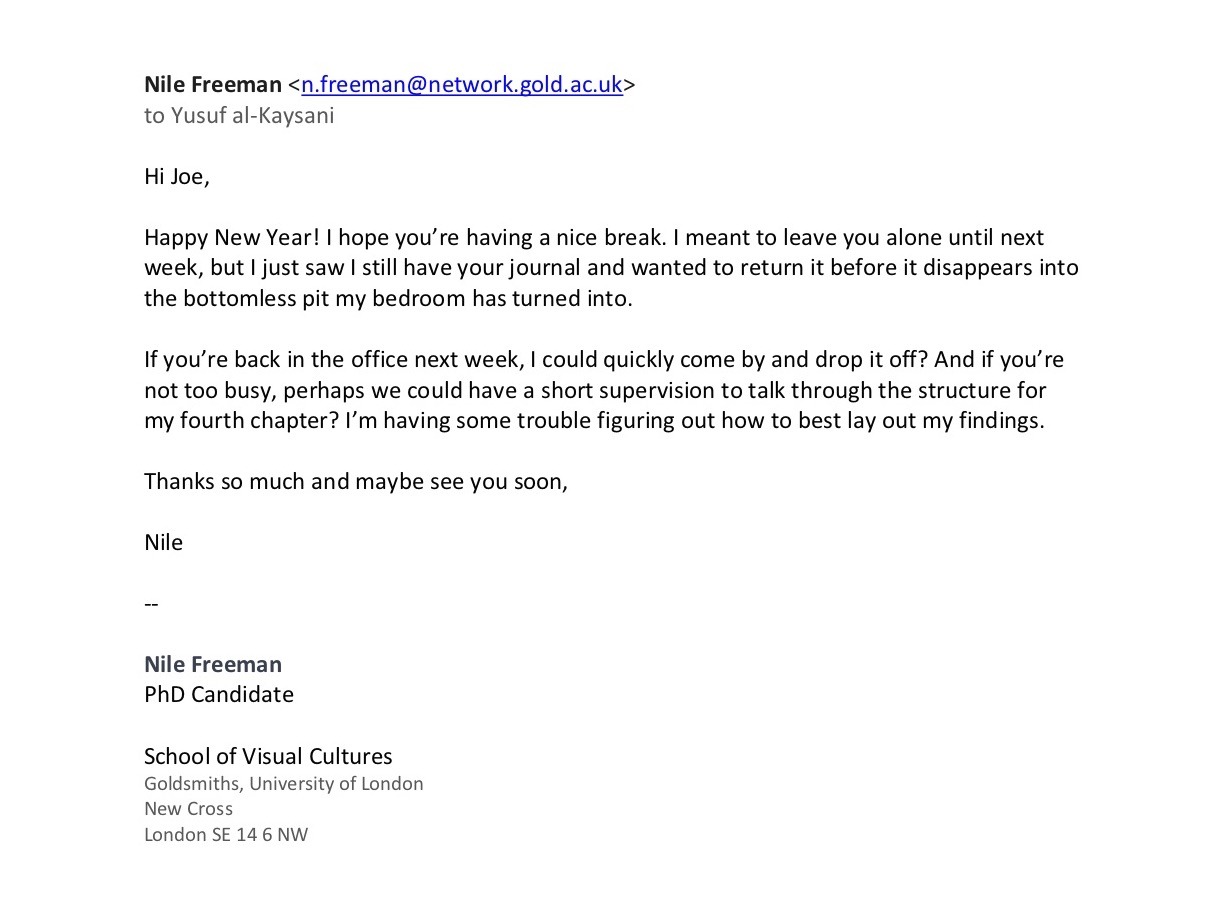Click the 'New Cross' address line
This screenshot has height=916, width=1229.
[188, 809]
